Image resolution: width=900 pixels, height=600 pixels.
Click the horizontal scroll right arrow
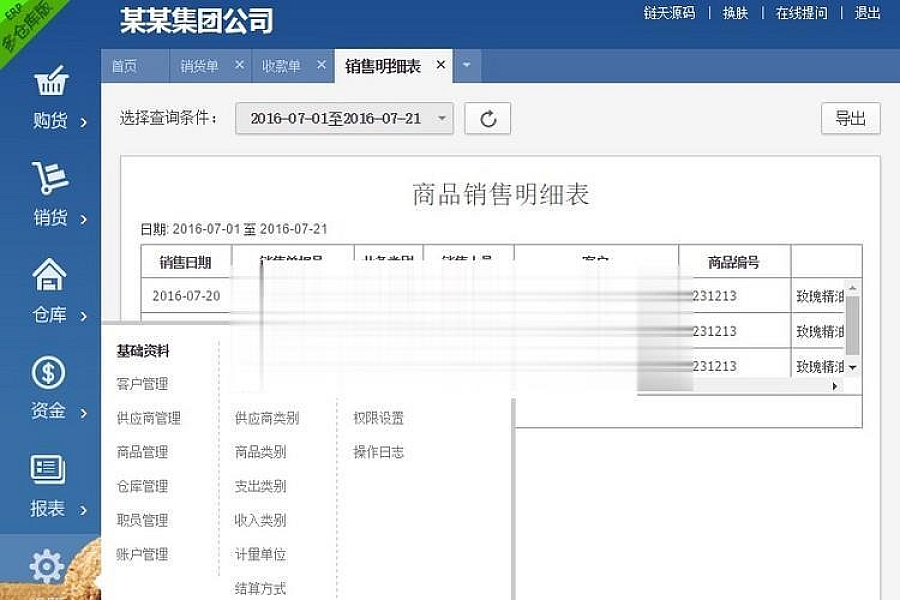(x=835, y=386)
